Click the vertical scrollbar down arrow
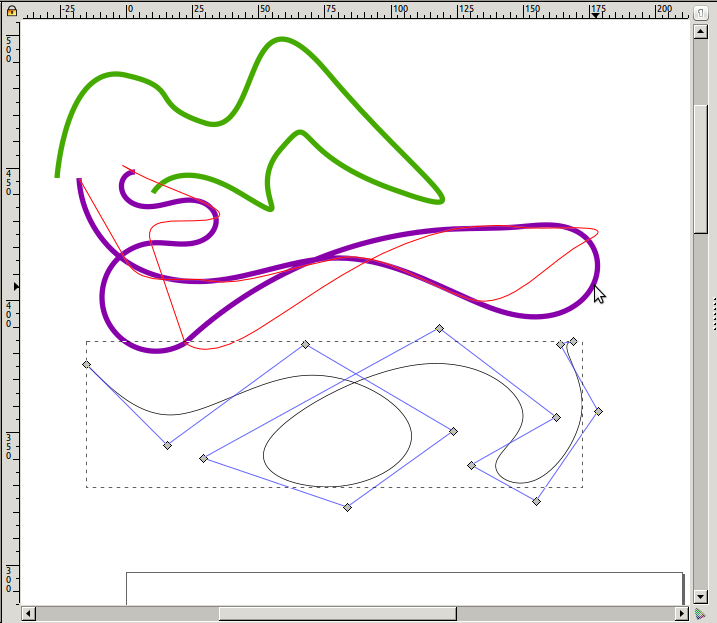717x623 pixels. pyautogui.click(x=700, y=596)
